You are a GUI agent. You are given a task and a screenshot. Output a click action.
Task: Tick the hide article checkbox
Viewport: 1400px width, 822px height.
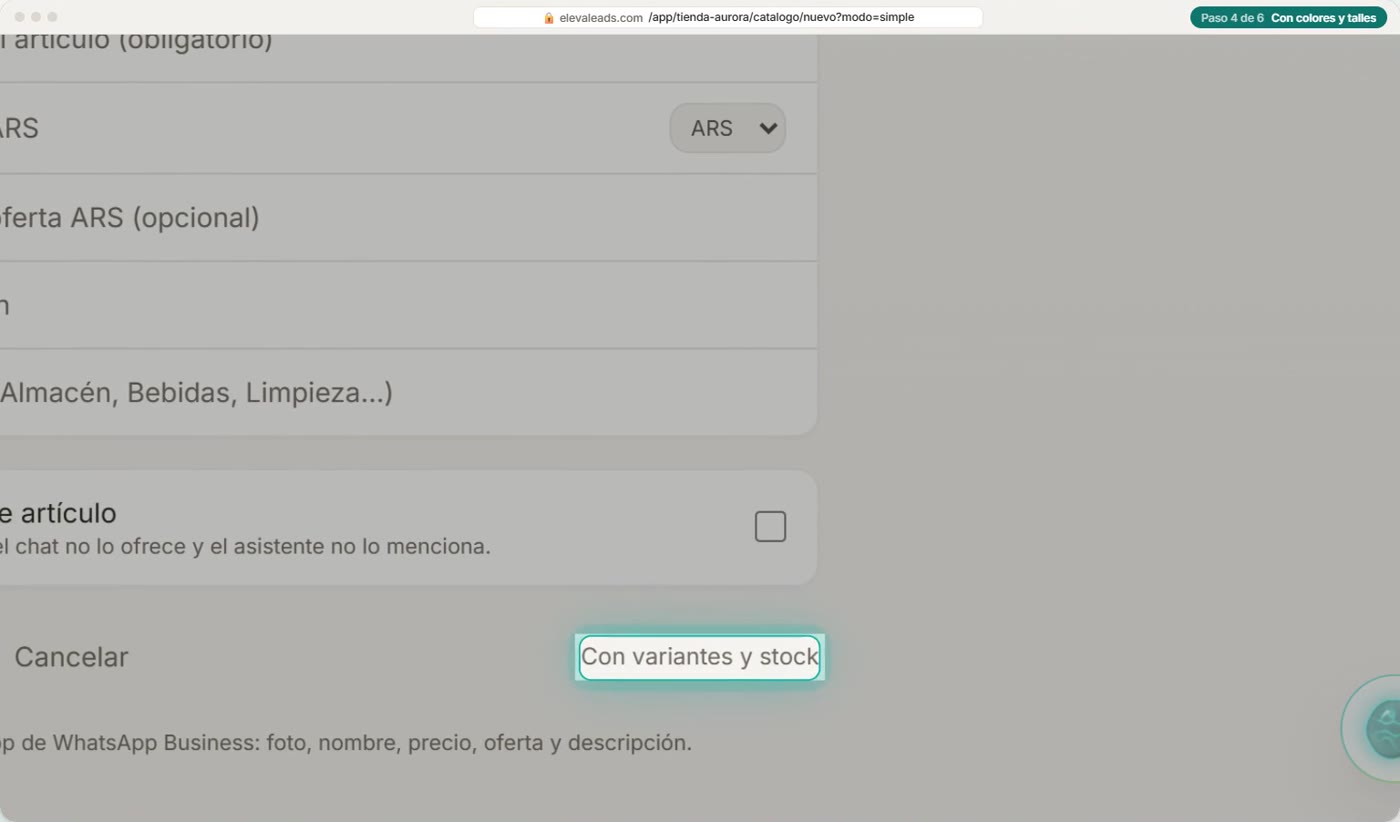tap(770, 526)
